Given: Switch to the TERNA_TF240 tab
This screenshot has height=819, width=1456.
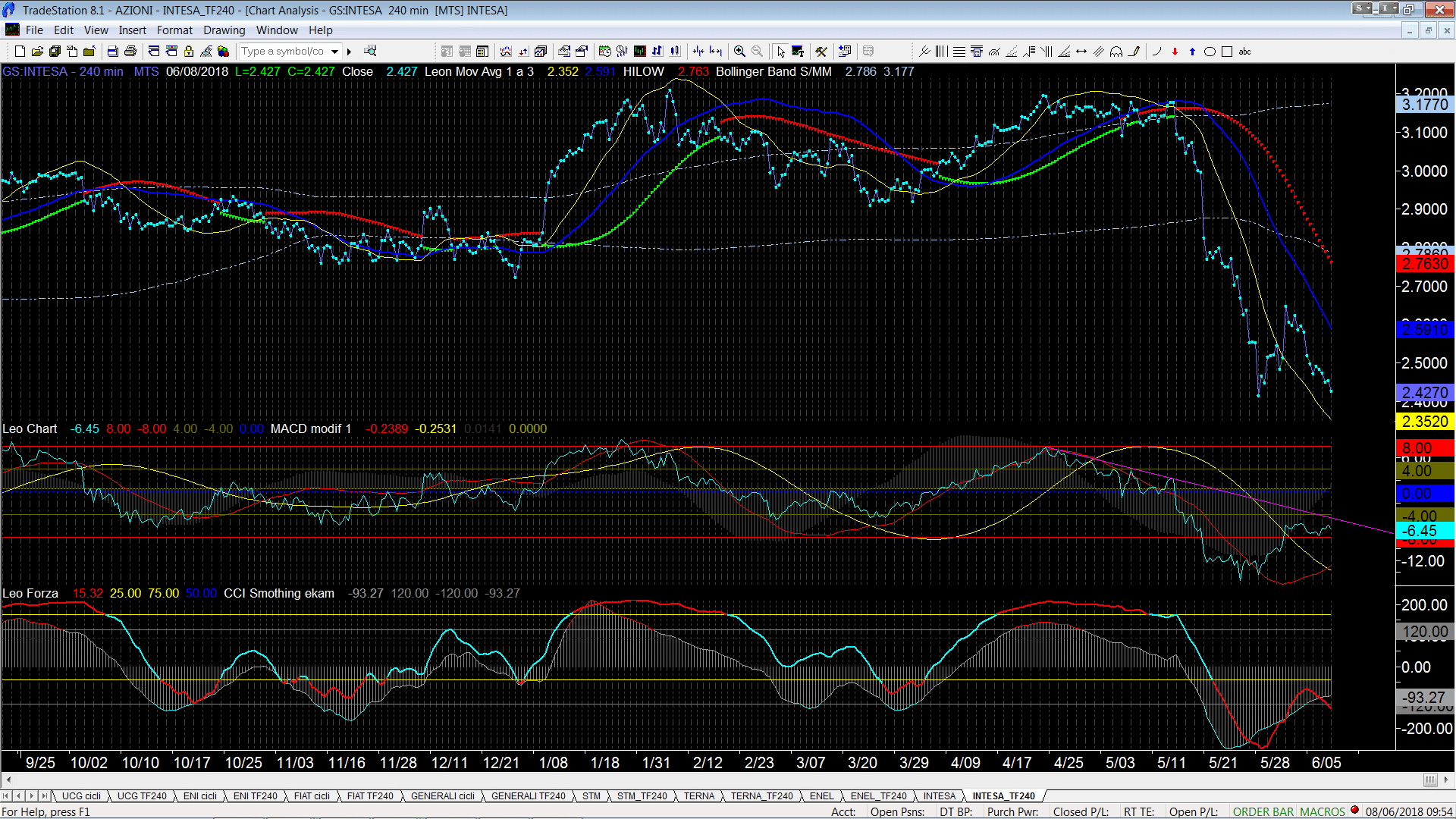Looking at the screenshot, I should pos(761,796).
